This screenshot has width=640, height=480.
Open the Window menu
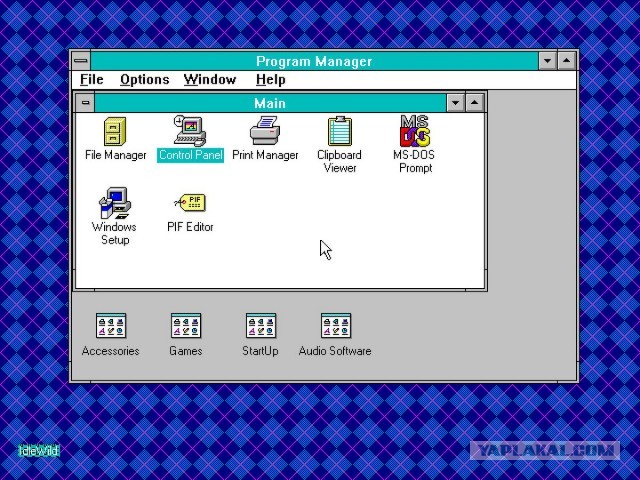pyautogui.click(x=210, y=80)
